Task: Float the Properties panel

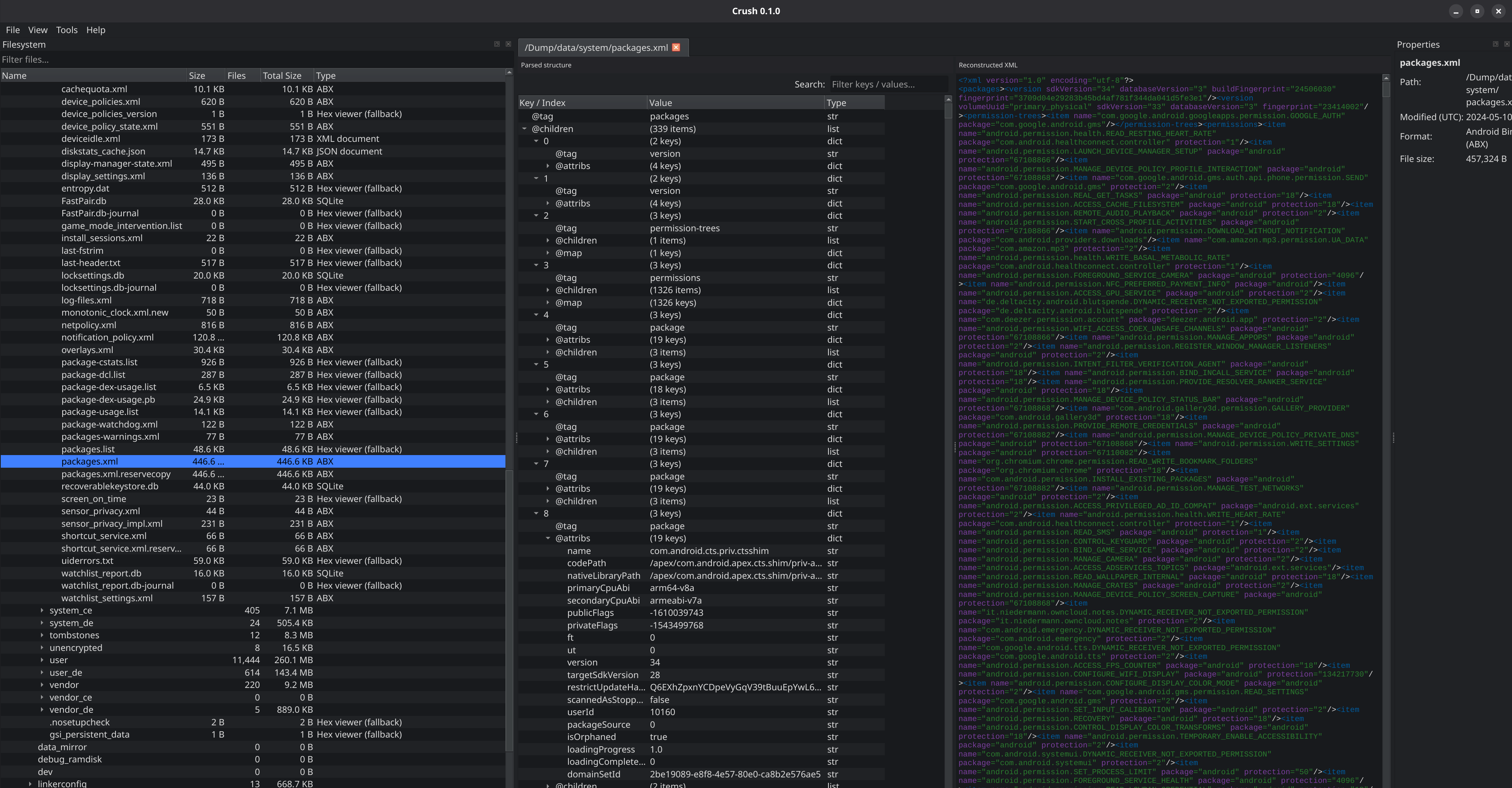Action: tap(1495, 44)
